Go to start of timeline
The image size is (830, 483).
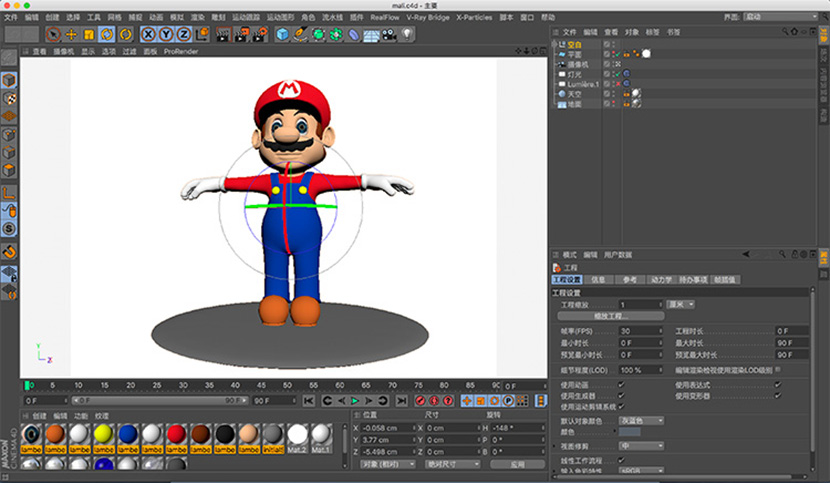pos(309,401)
